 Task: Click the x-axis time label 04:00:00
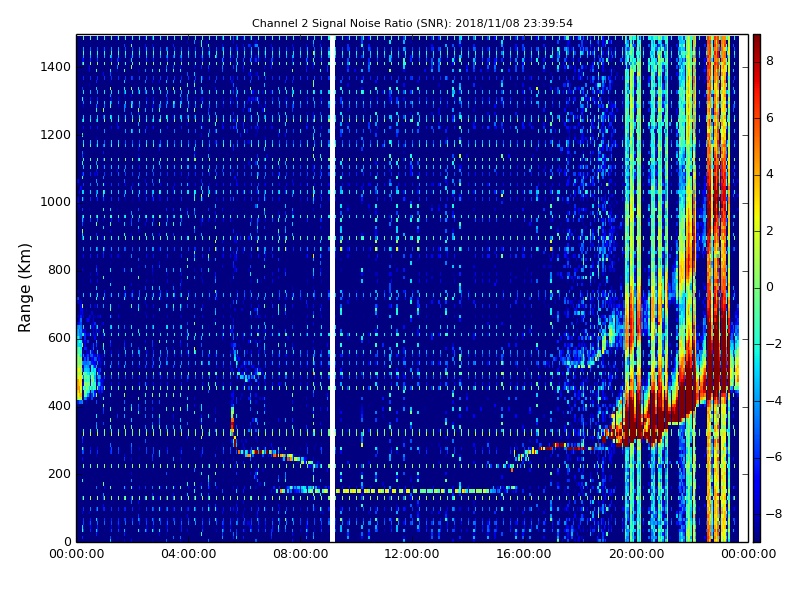pos(188,554)
